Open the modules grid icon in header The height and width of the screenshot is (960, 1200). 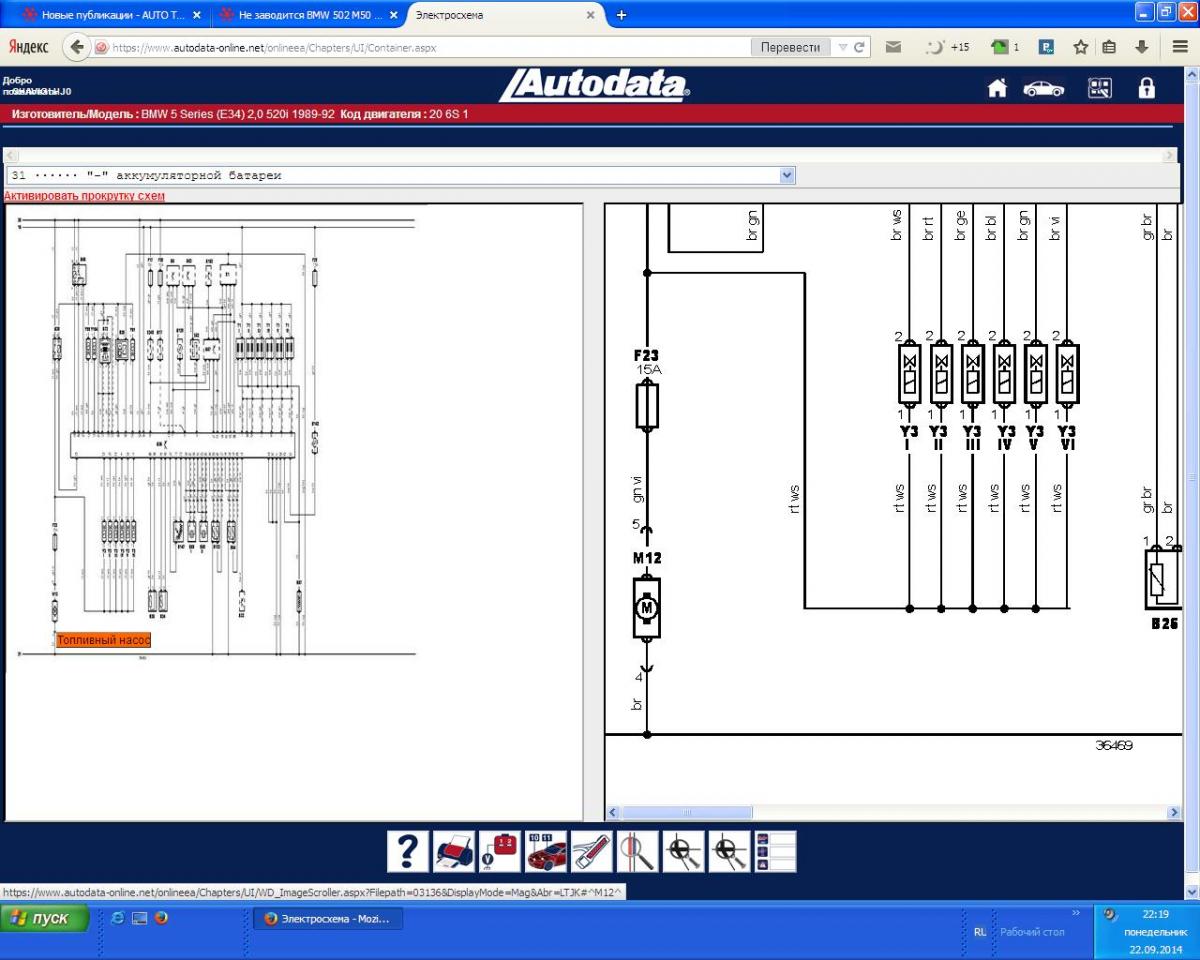coord(1100,88)
